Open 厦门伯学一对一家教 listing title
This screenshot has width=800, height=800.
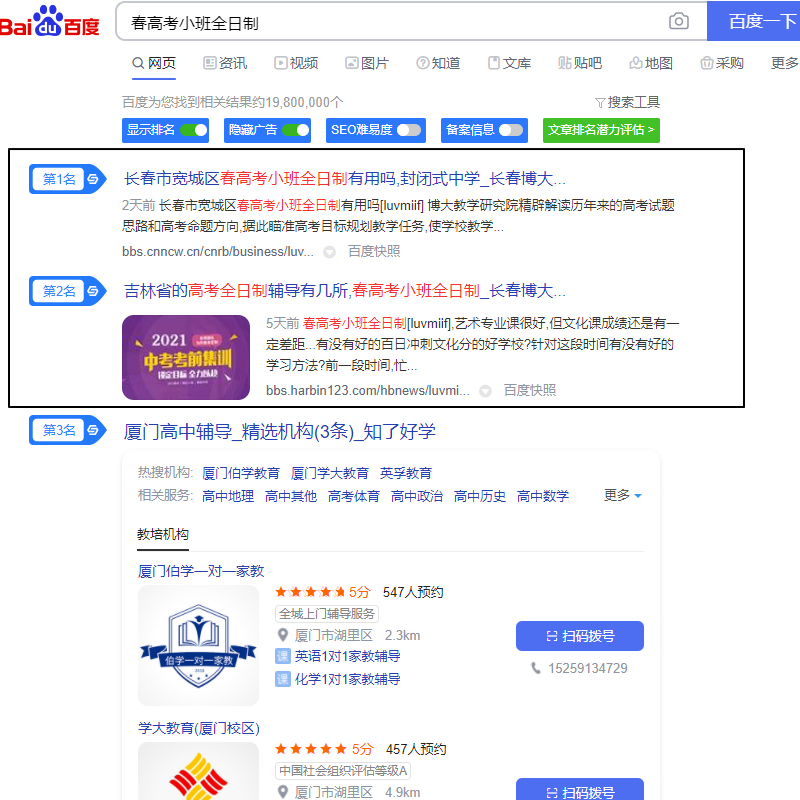click(201, 571)
